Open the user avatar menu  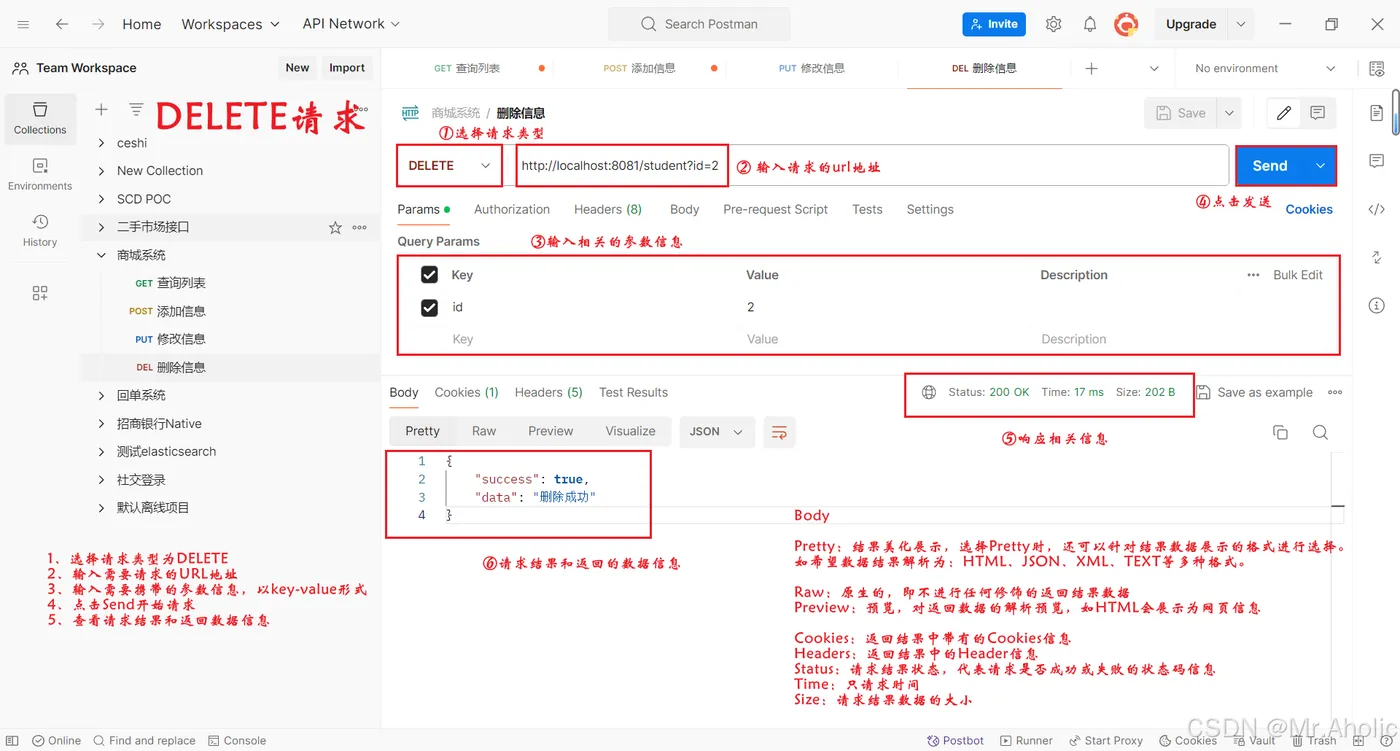(1127, 24)
